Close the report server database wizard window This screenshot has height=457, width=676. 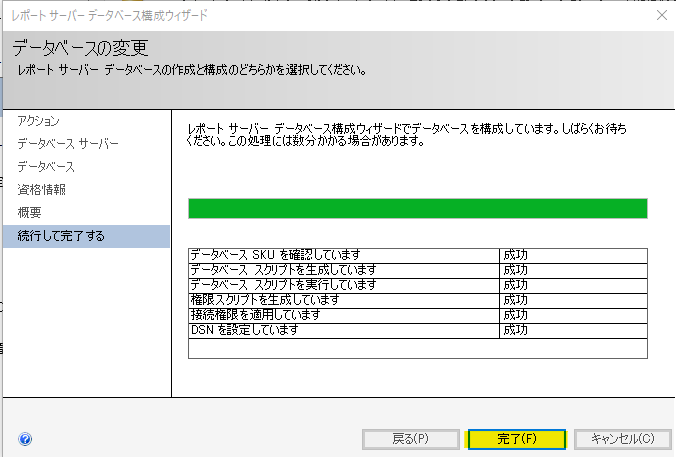661,15
